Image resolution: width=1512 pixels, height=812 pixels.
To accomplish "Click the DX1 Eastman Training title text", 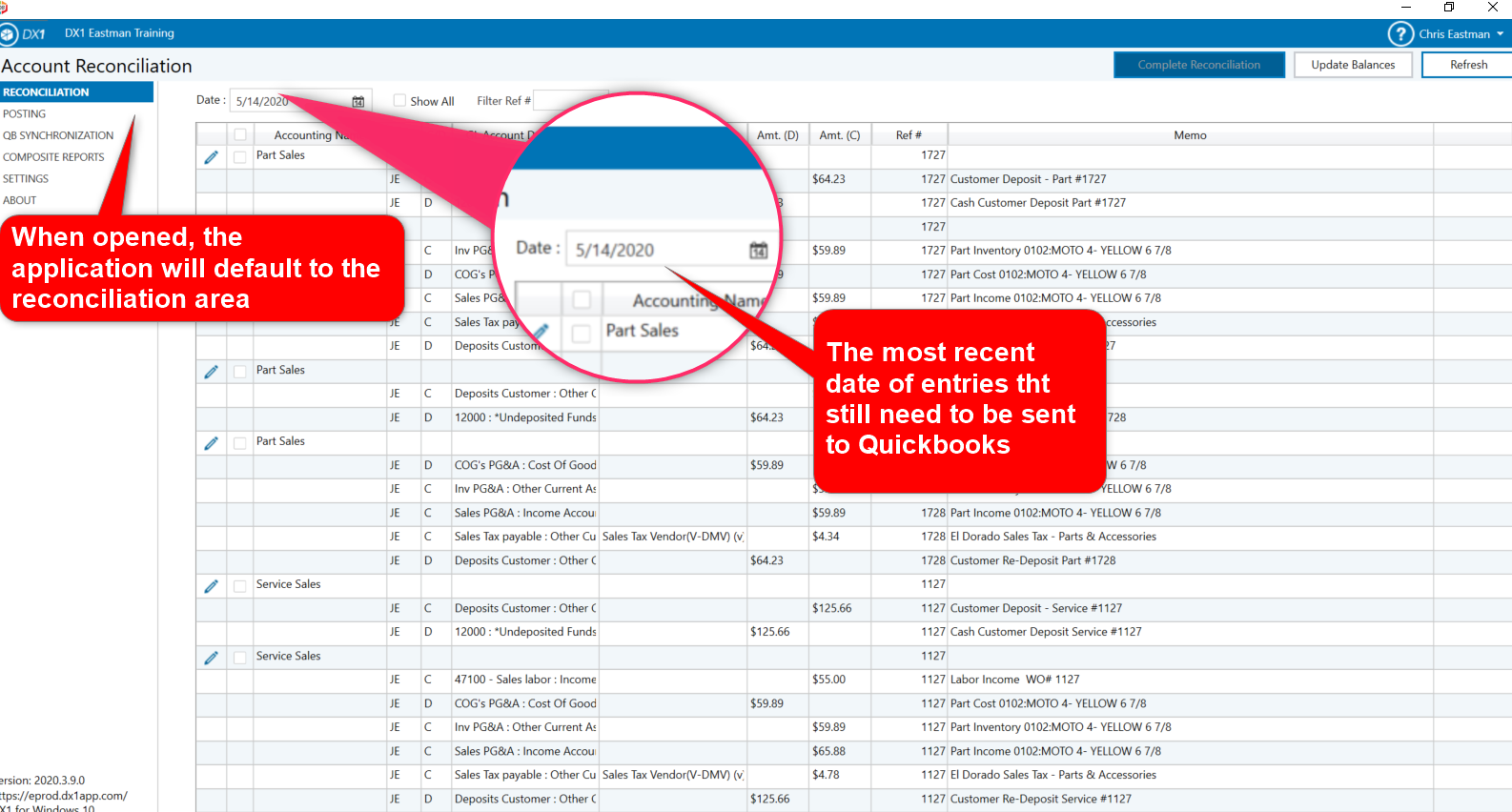I will click(119, 33).
